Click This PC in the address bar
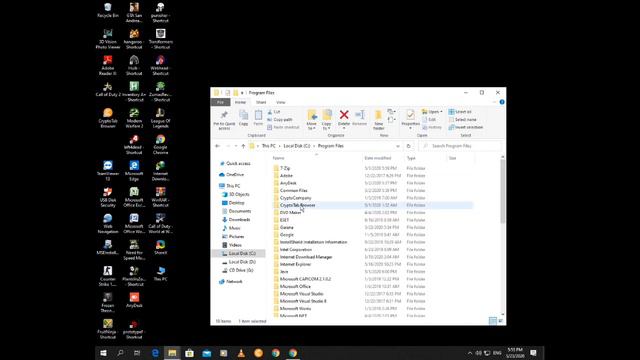 click(x=268, y=146)
